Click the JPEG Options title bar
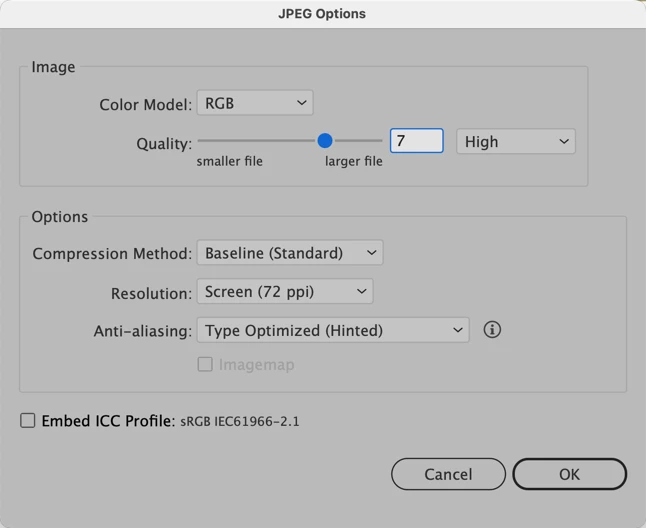The width and height of the screenshot is (646, 528). [322, 14]
